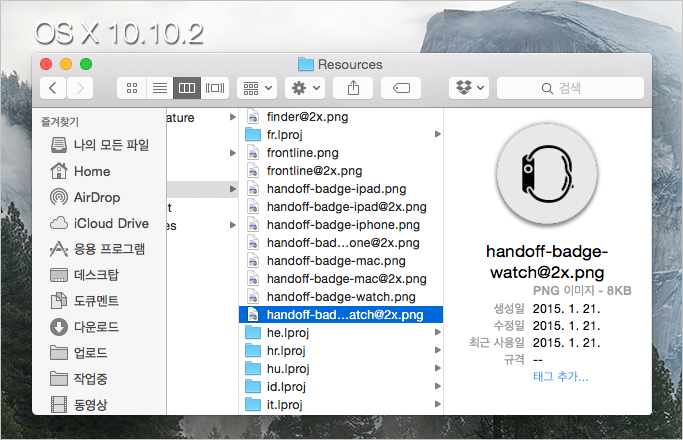Select handoff-badge-mac.png file
The image size is (683, 440).
pyautogui.click(x=341, y=261)
